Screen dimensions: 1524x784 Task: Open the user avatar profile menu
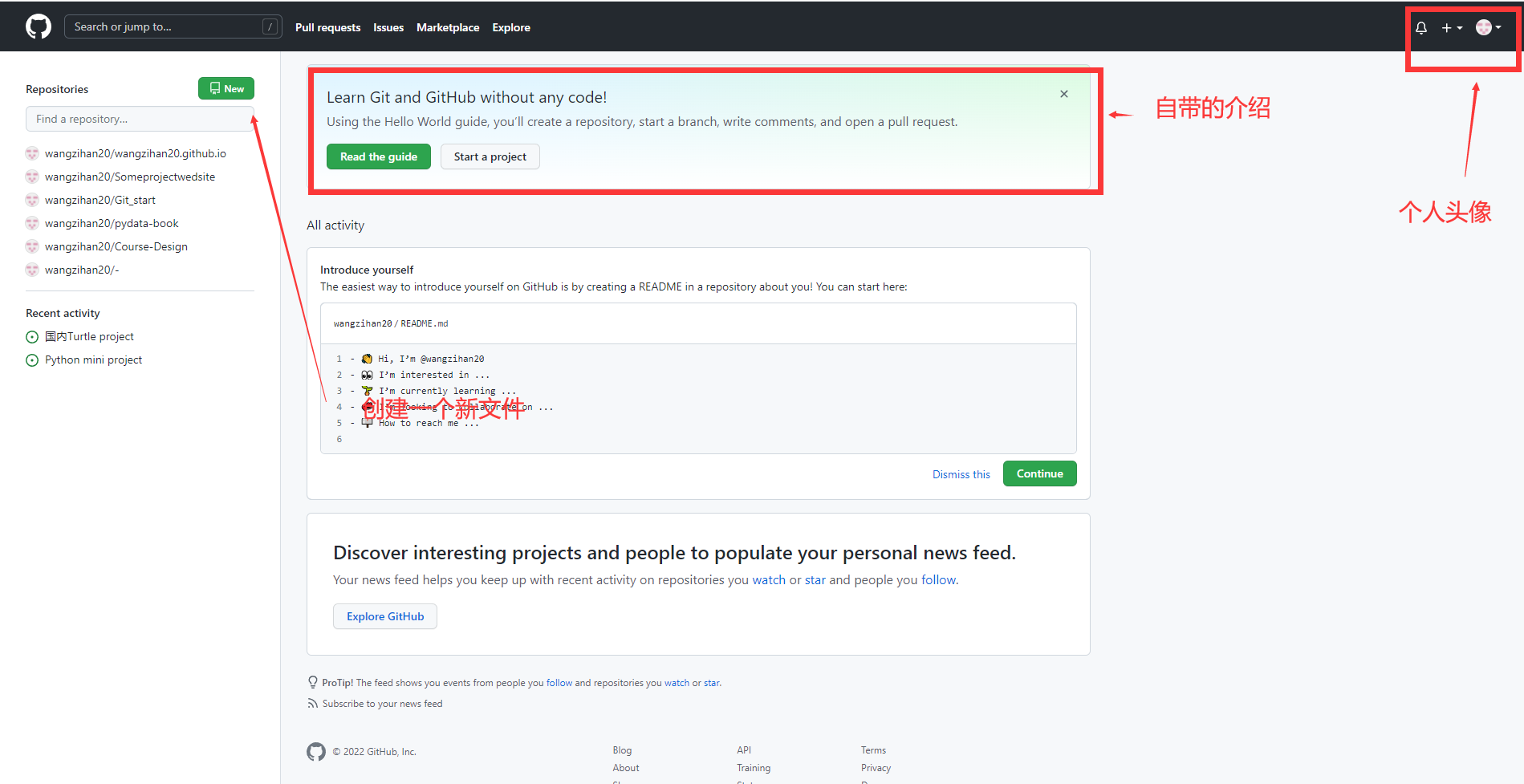pyautogui.click(x=1489, y=27)
